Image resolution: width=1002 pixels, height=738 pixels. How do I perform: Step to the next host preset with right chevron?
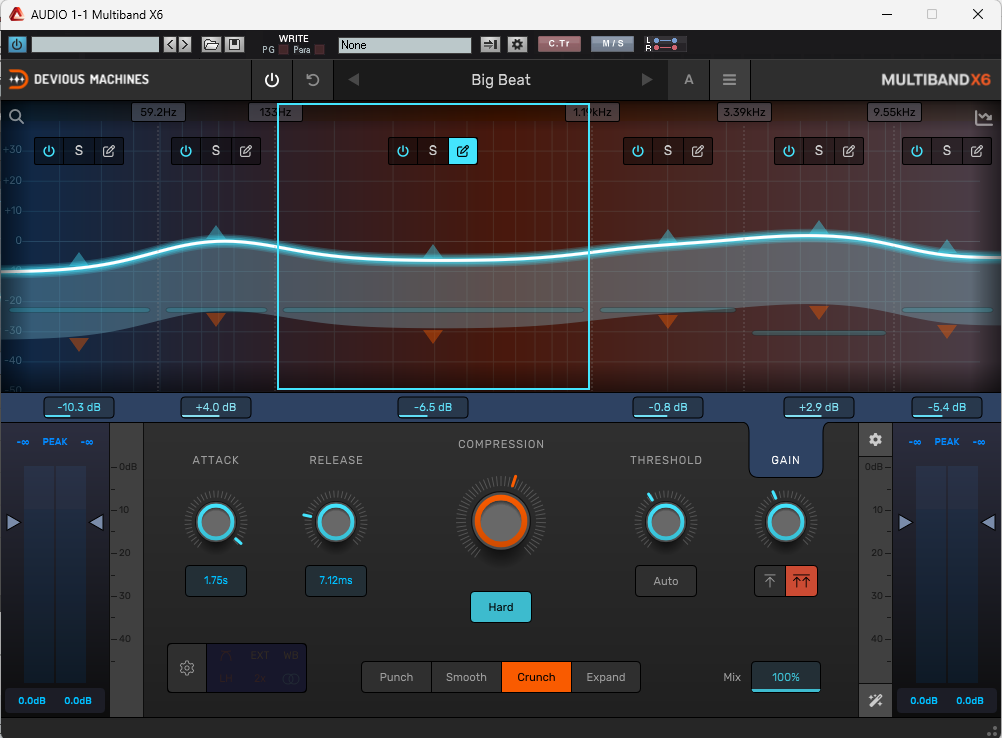click(185, 44)
